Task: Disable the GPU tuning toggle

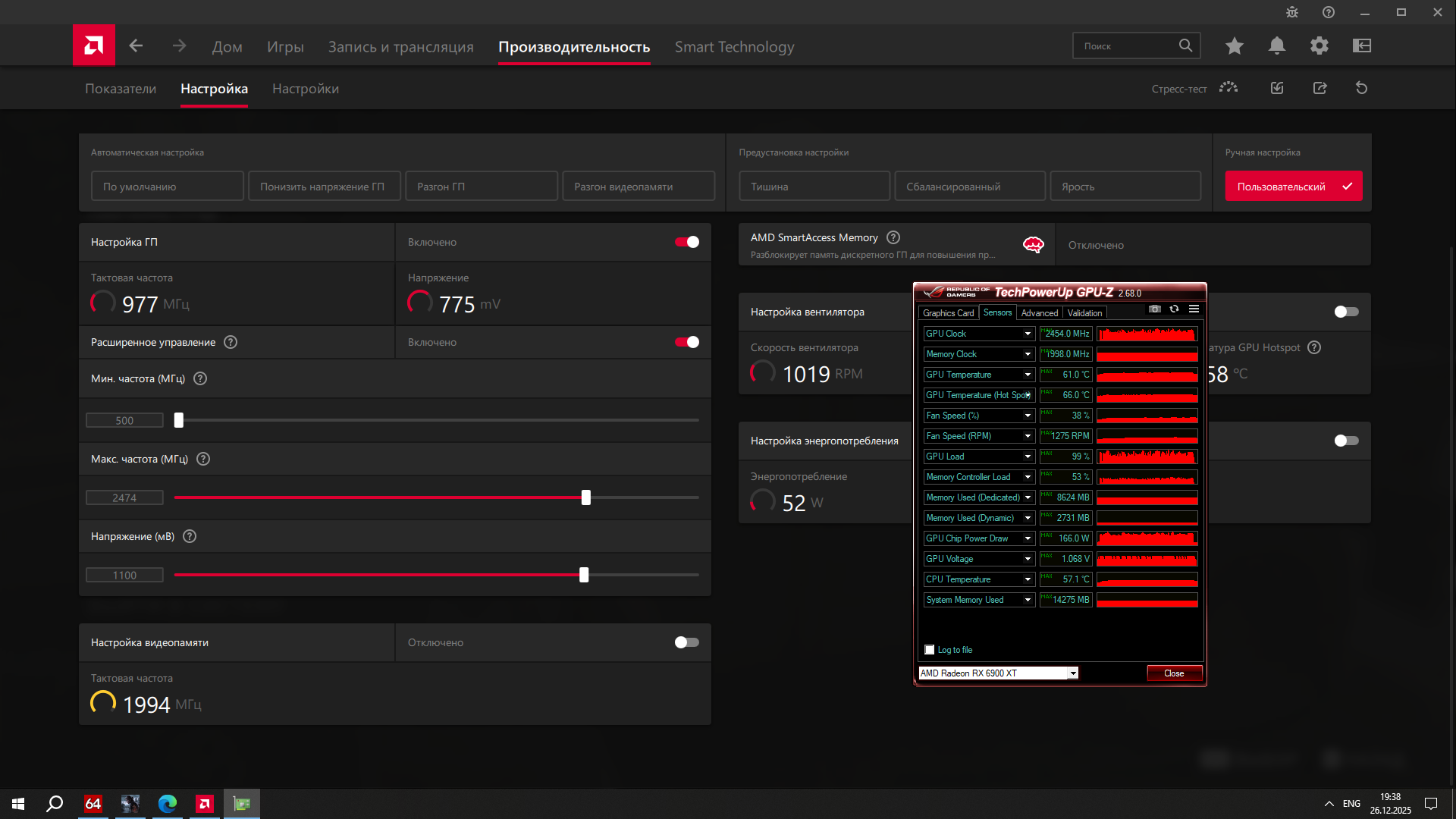Action: pyautogui.click(x=686, y=242)
